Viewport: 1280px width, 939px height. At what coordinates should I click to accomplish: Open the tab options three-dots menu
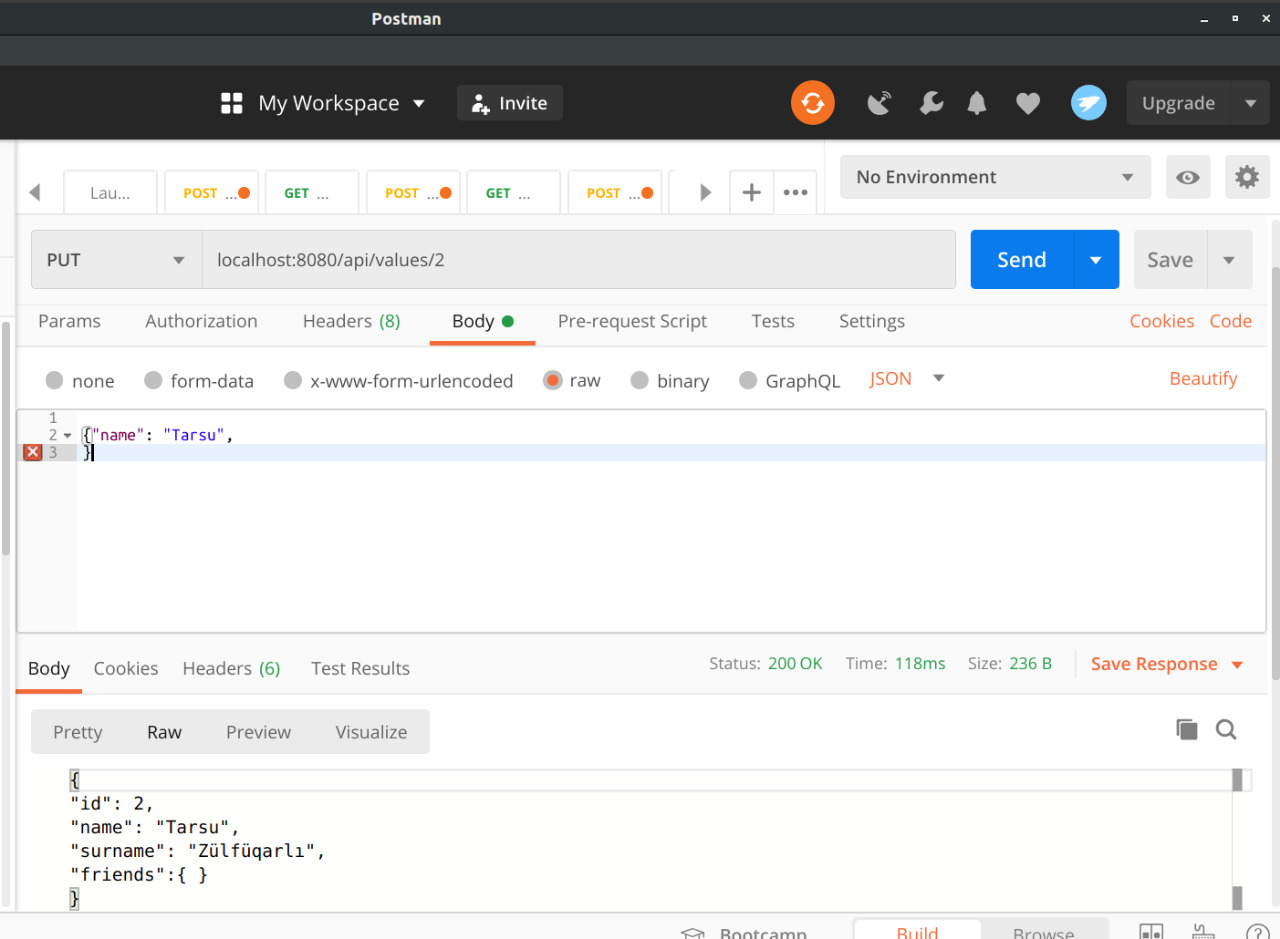[796, 193]
